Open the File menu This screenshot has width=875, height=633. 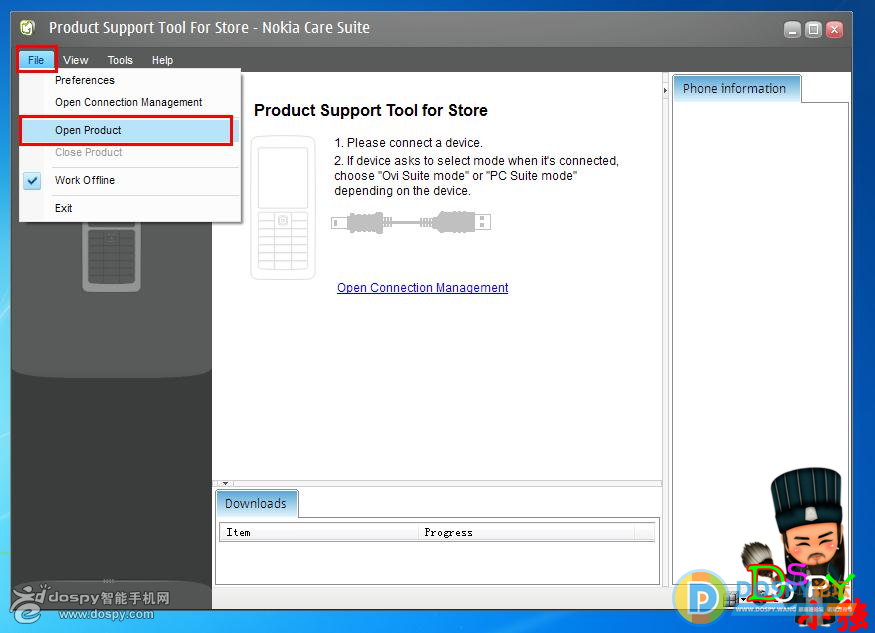click(36, 60)
